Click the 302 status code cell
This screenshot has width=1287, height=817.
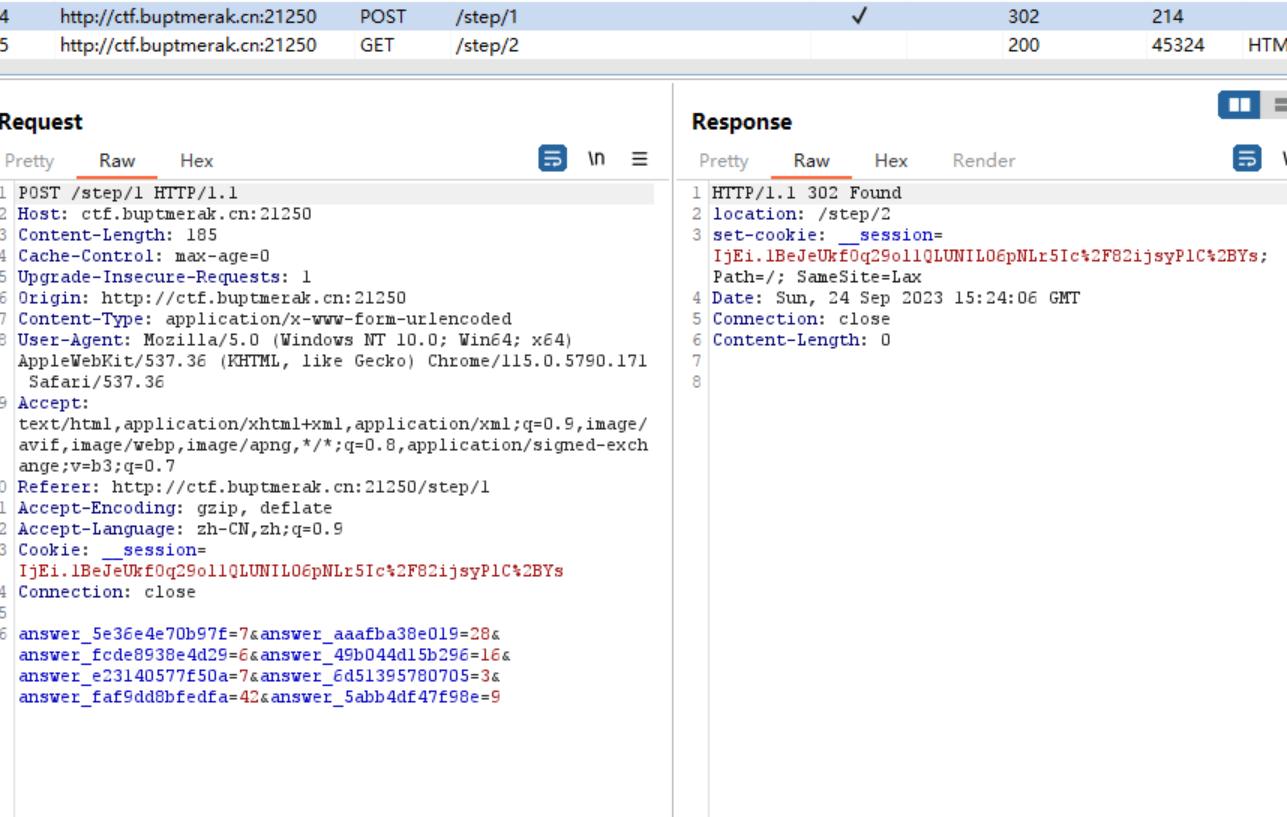[x=1023, y=16]
